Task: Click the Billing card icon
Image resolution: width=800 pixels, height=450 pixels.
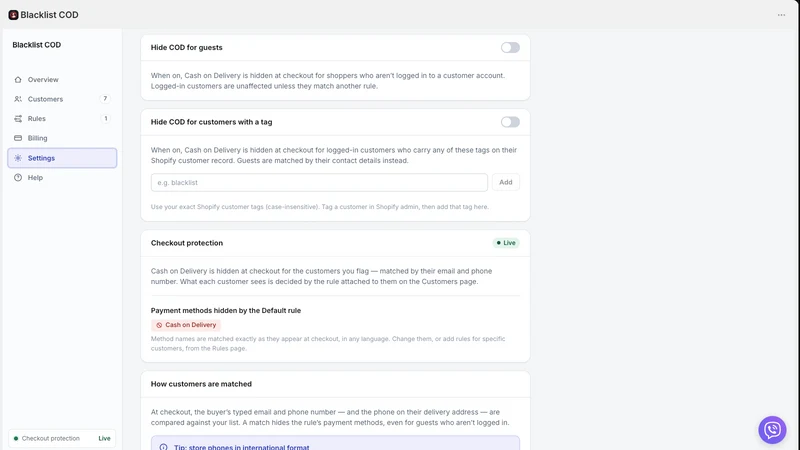Action: pos(18,138)
